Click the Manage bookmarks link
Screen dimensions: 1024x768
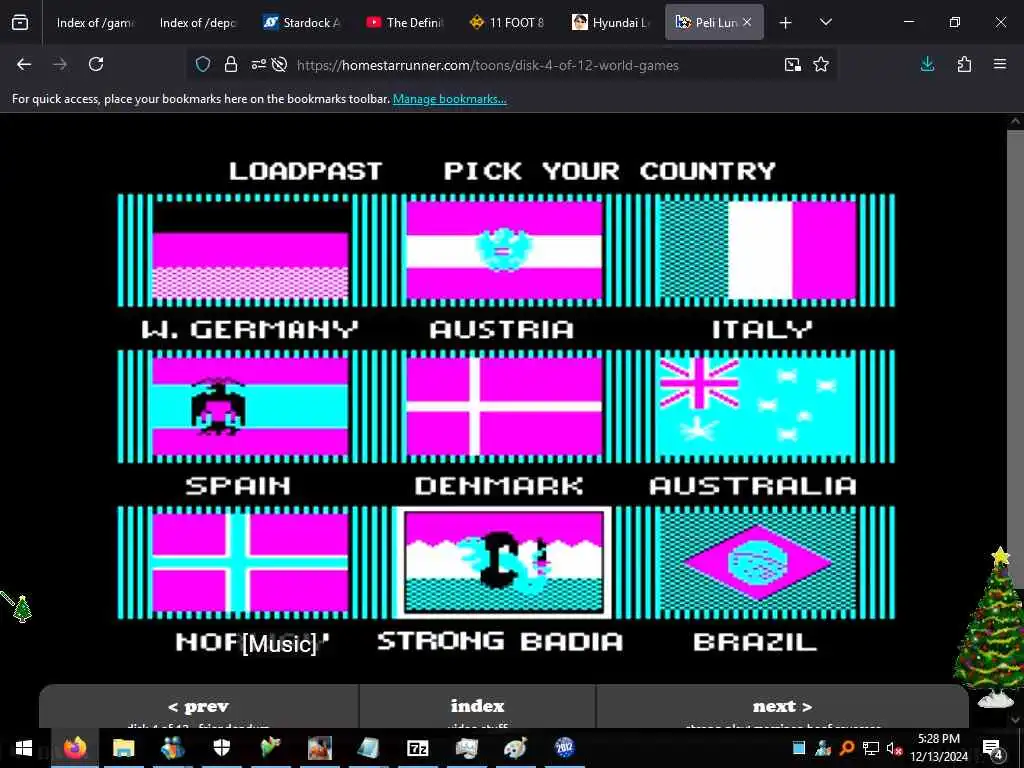pyautogui.click(x=449, y=99)
